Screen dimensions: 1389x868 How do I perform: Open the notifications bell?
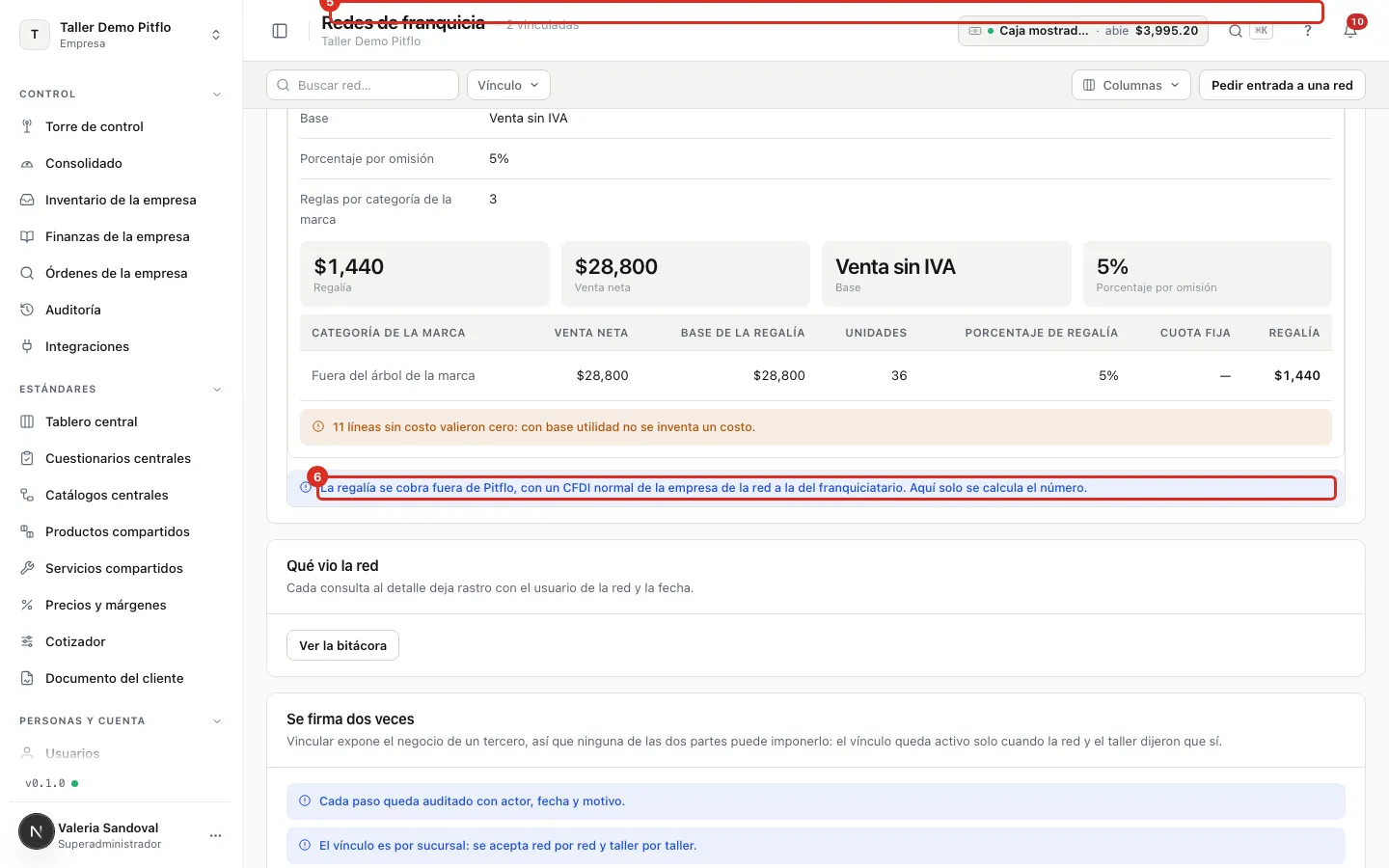tap(1350, 31)
